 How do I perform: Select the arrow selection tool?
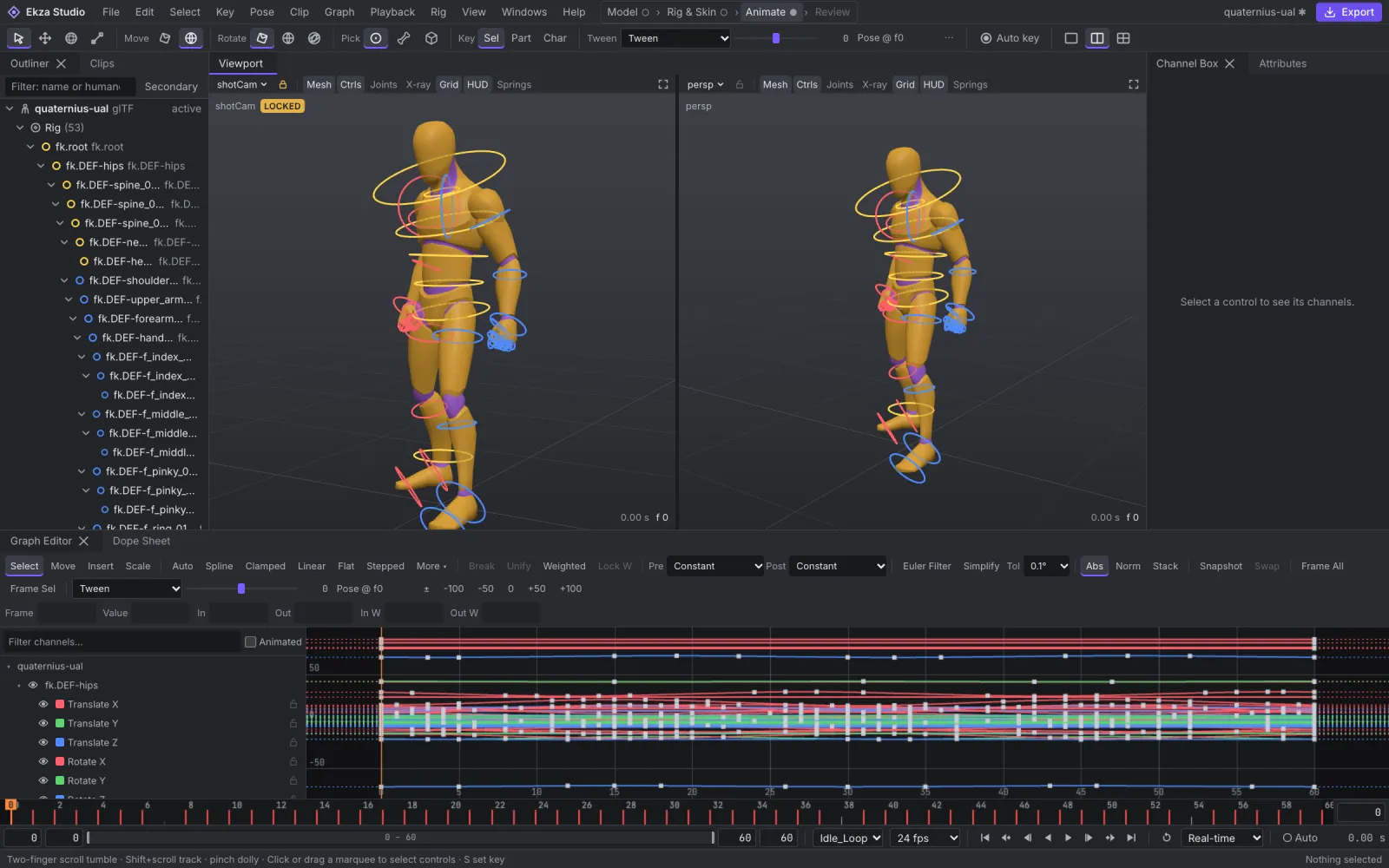coord(18,38)
